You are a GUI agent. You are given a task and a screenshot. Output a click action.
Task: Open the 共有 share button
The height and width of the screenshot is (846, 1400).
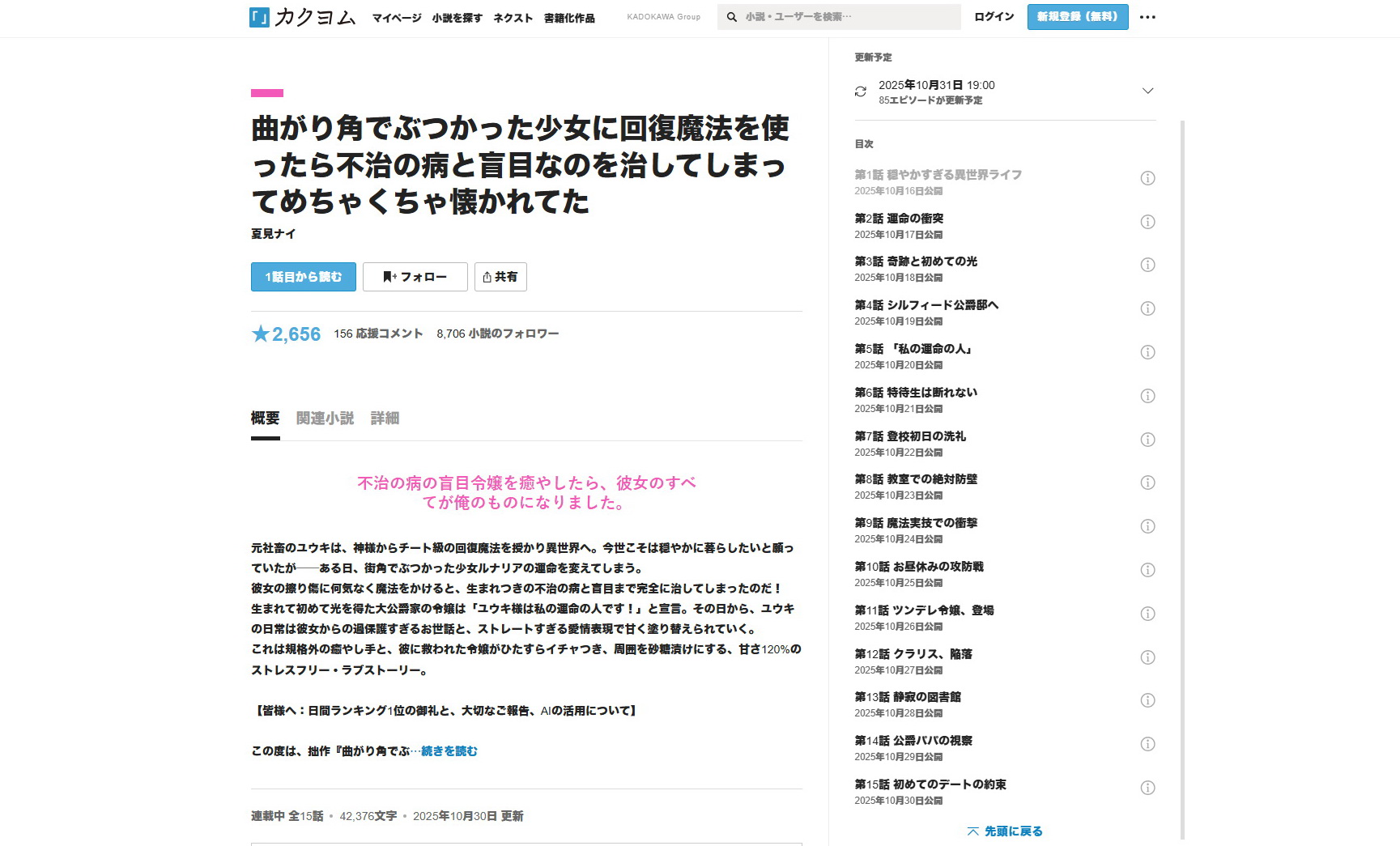coord(500,277)
